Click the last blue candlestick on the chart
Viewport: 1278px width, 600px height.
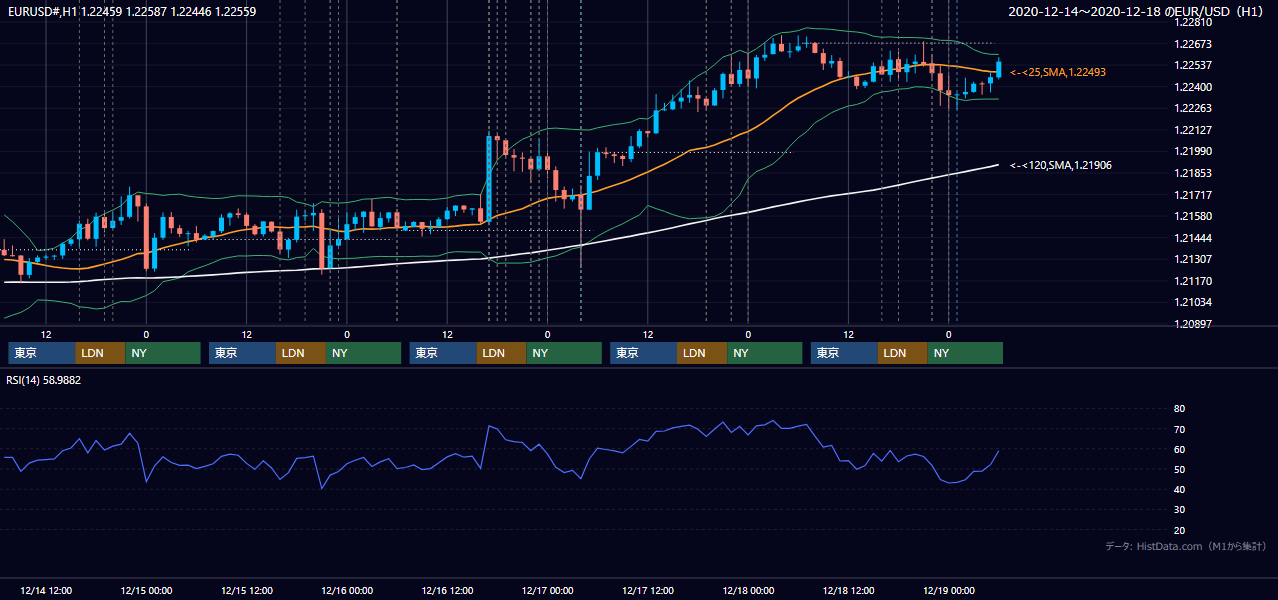point(998,69)
